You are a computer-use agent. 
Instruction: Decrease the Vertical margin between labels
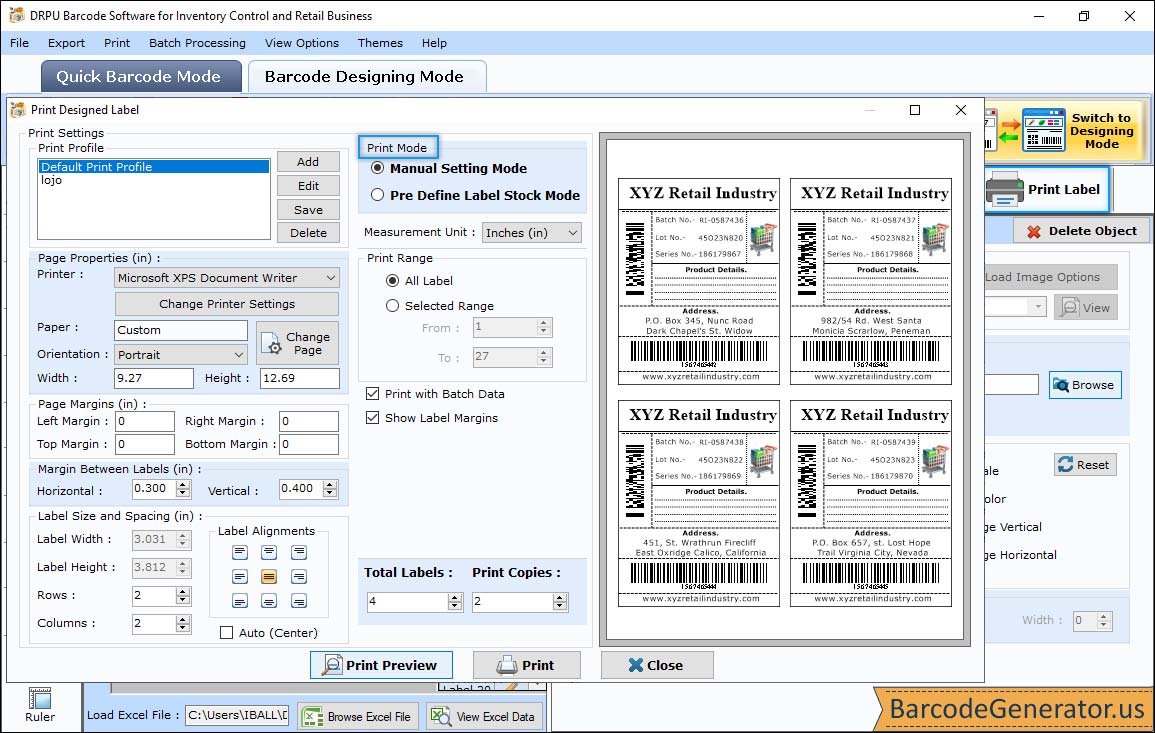[x=330, y=493]
